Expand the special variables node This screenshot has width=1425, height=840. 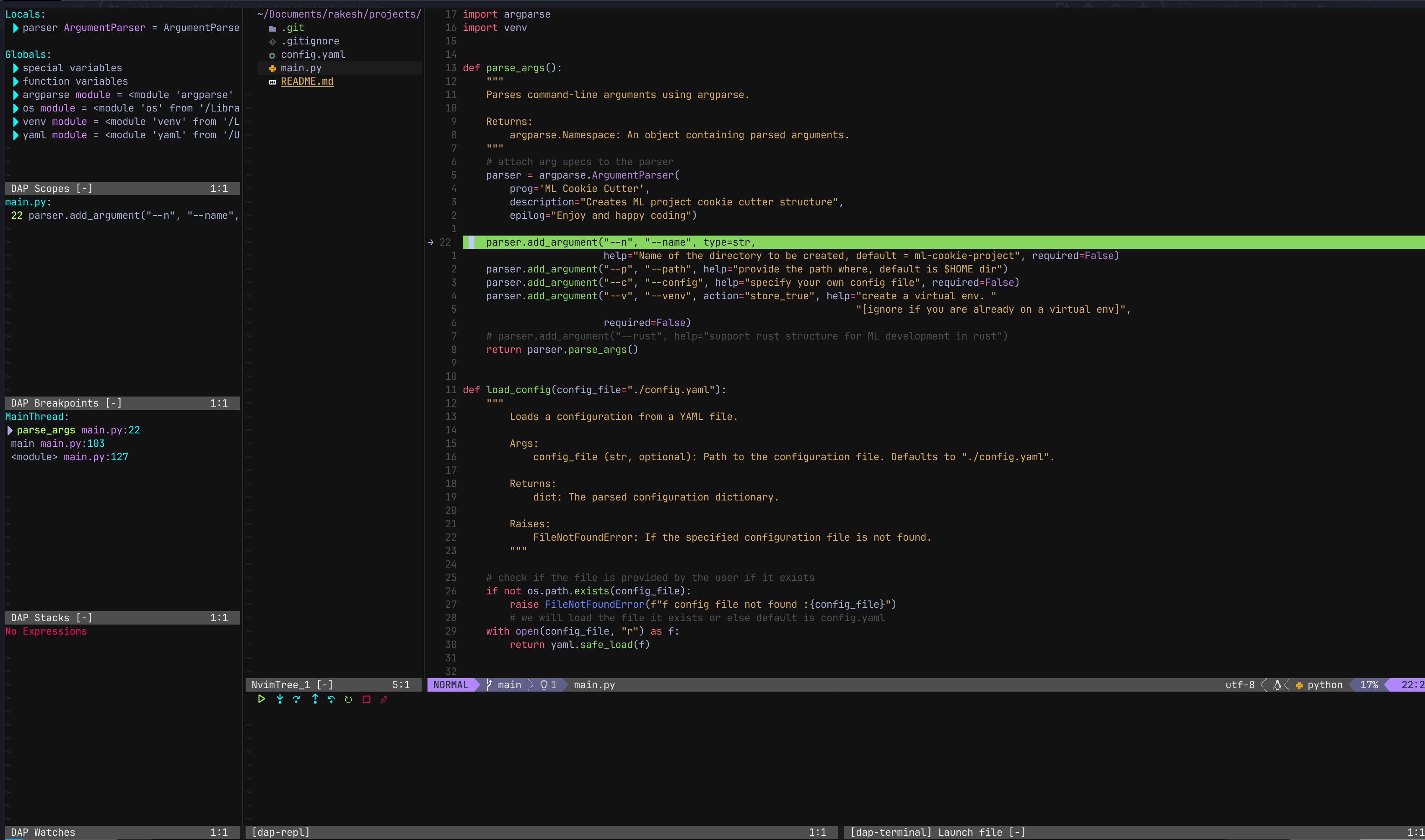click(16, 68)
